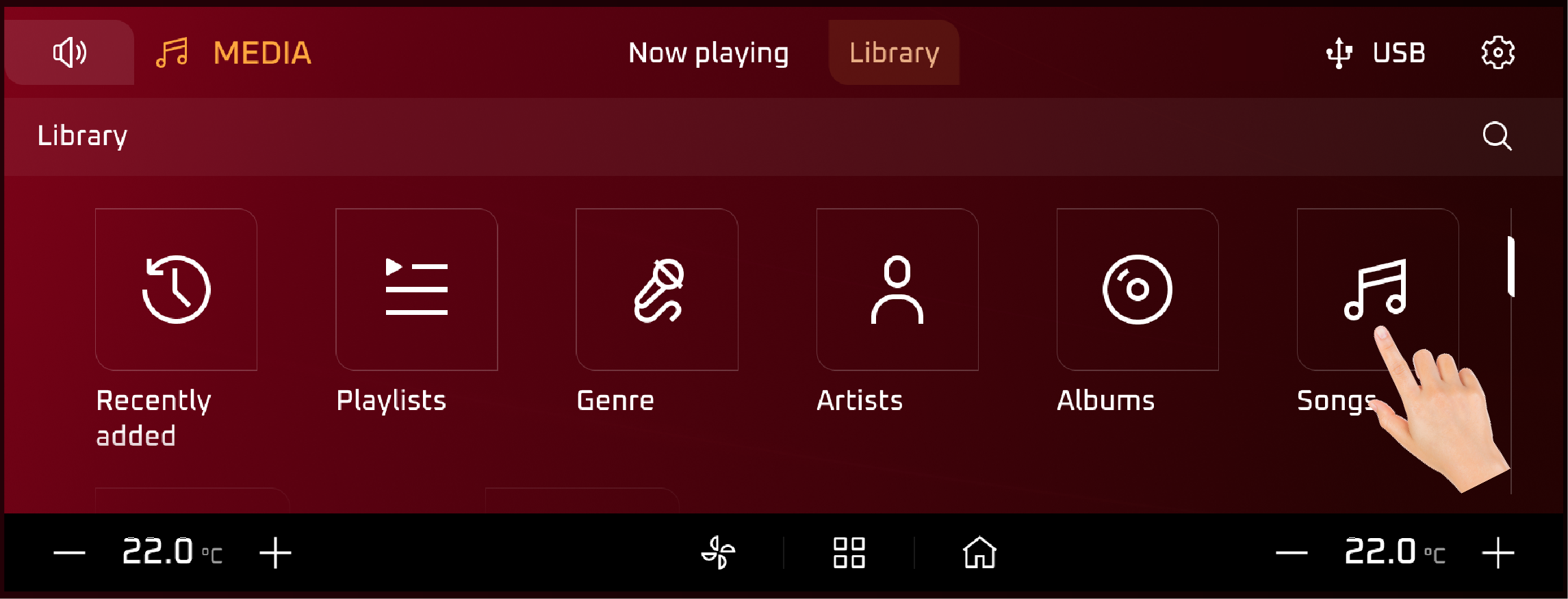The height and width of the screenshot is (599, 1568).
Task: Open the Albums disc tile
Action: click(x=1138, y=290)
